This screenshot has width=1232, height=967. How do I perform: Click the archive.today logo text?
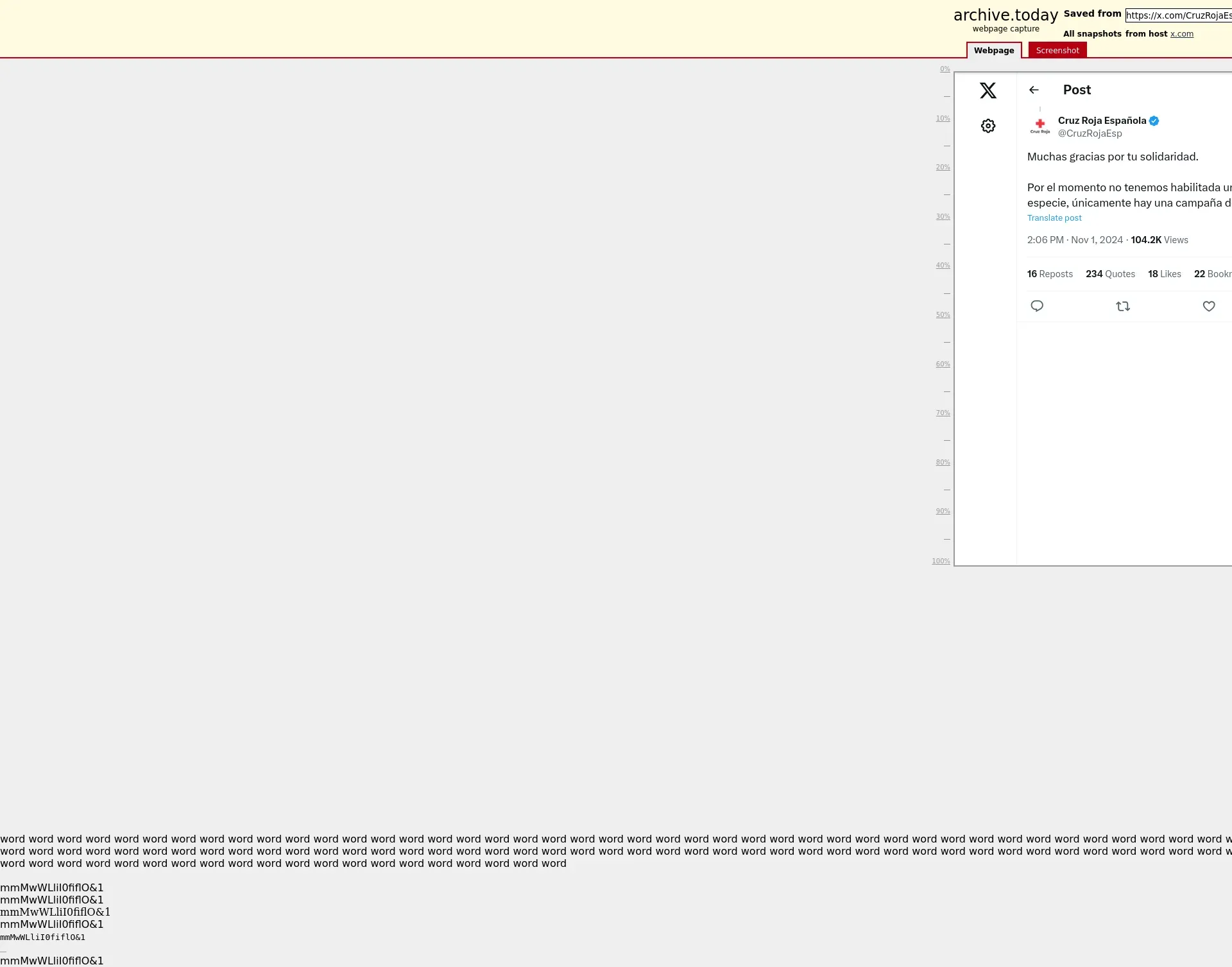pyautogui.click(x=1005, y=15)
